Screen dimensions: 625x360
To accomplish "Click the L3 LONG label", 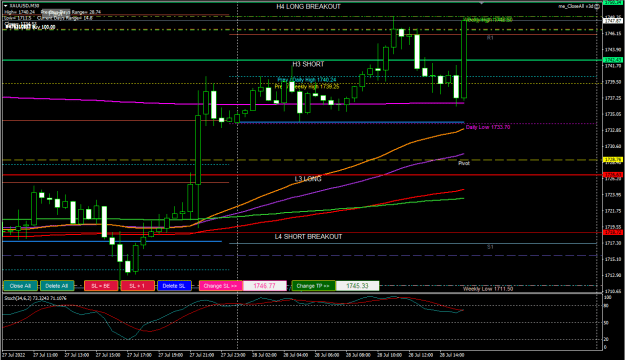I will coord(308,179).
